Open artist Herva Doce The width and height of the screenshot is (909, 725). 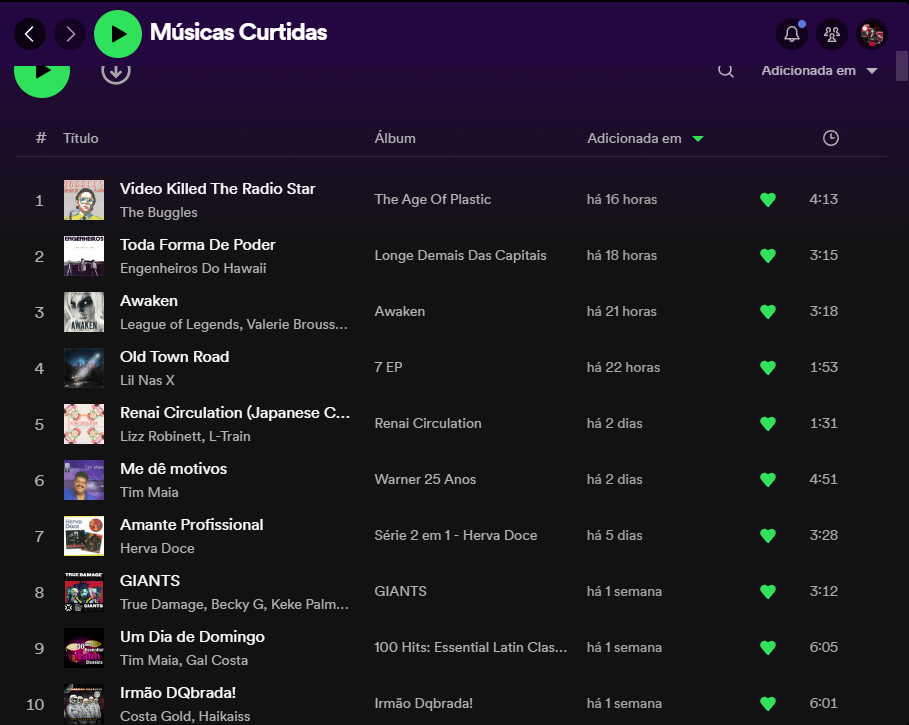tap(157, 548)
